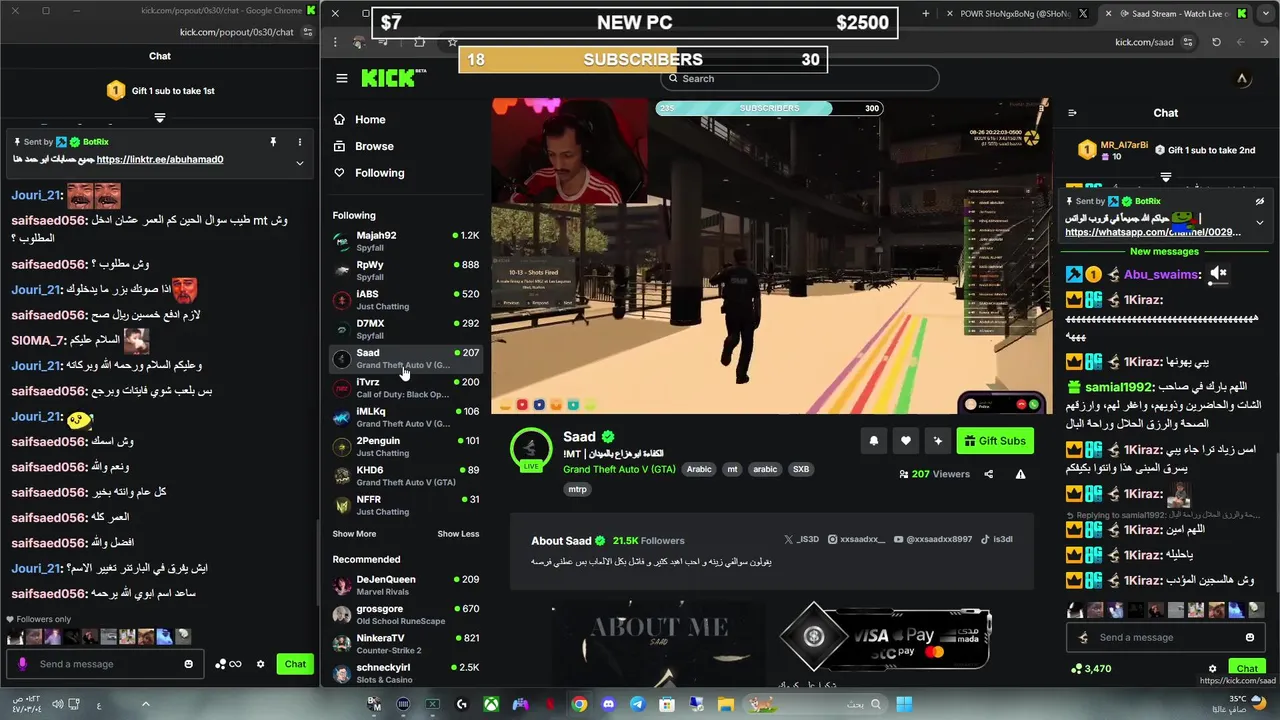Open the Kick hamburger menu

point(342,78)
